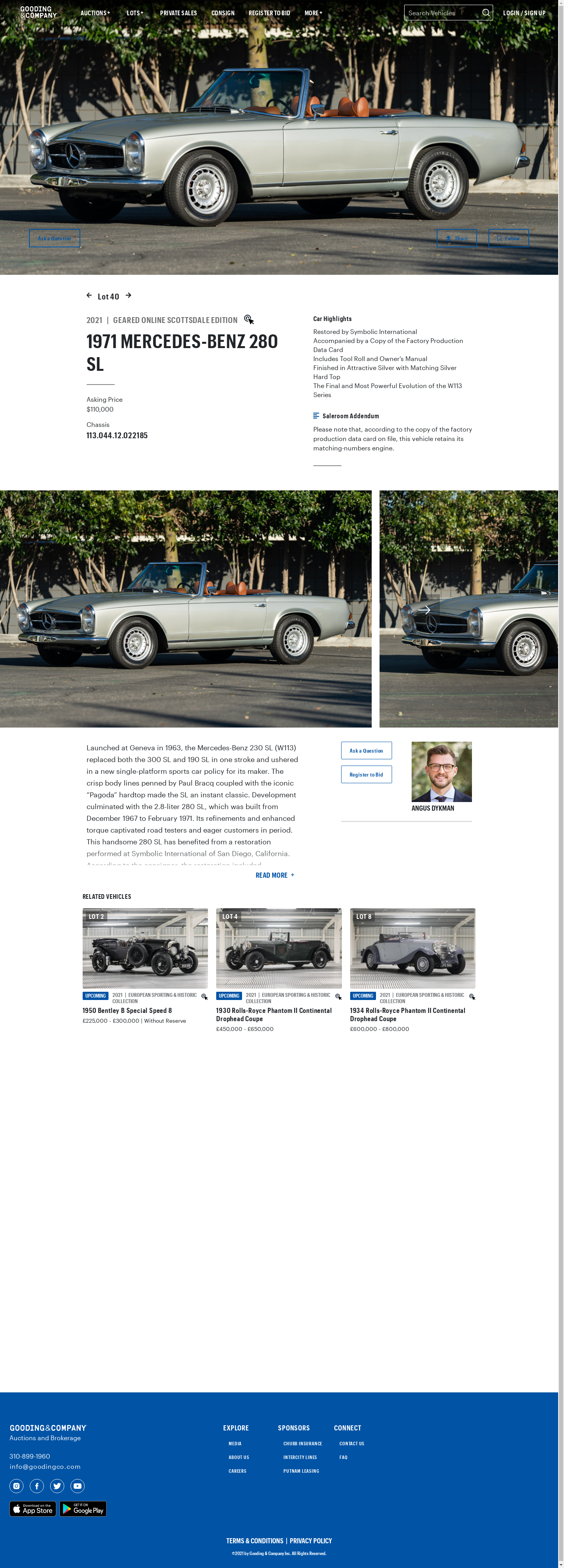Open the 1950 Bentley Lot 2 thumbnail
Image resolution: width=564 pixels, height=1568 pixels.
(x=145, y=948)
